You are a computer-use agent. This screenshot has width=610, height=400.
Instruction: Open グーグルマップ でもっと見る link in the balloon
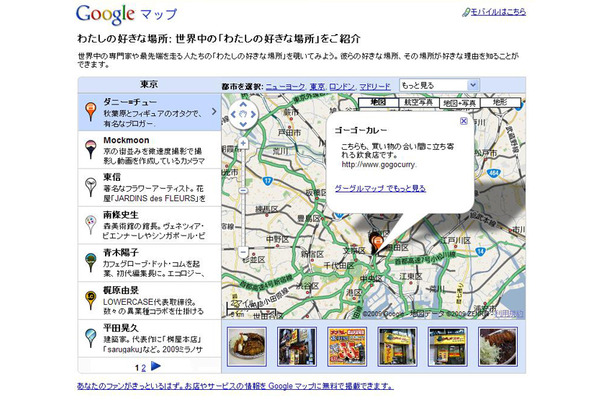(380, 189)
